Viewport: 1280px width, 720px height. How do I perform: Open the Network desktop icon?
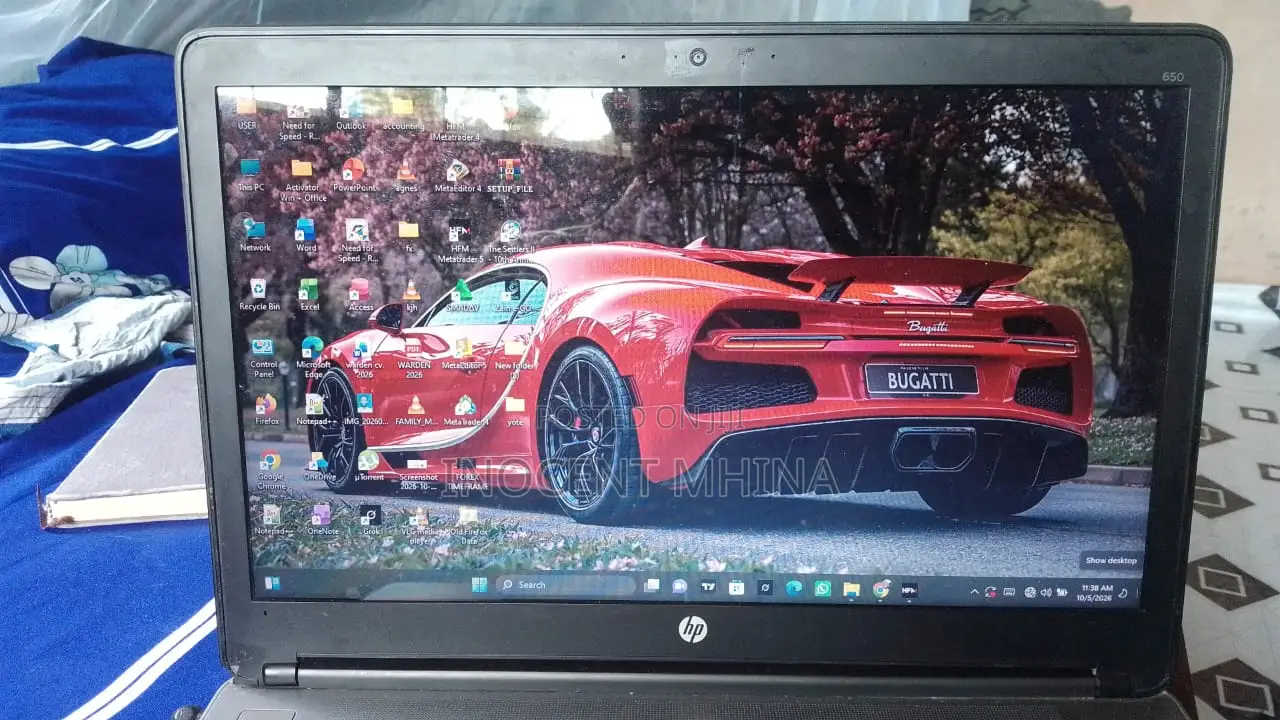coord(254,234)
